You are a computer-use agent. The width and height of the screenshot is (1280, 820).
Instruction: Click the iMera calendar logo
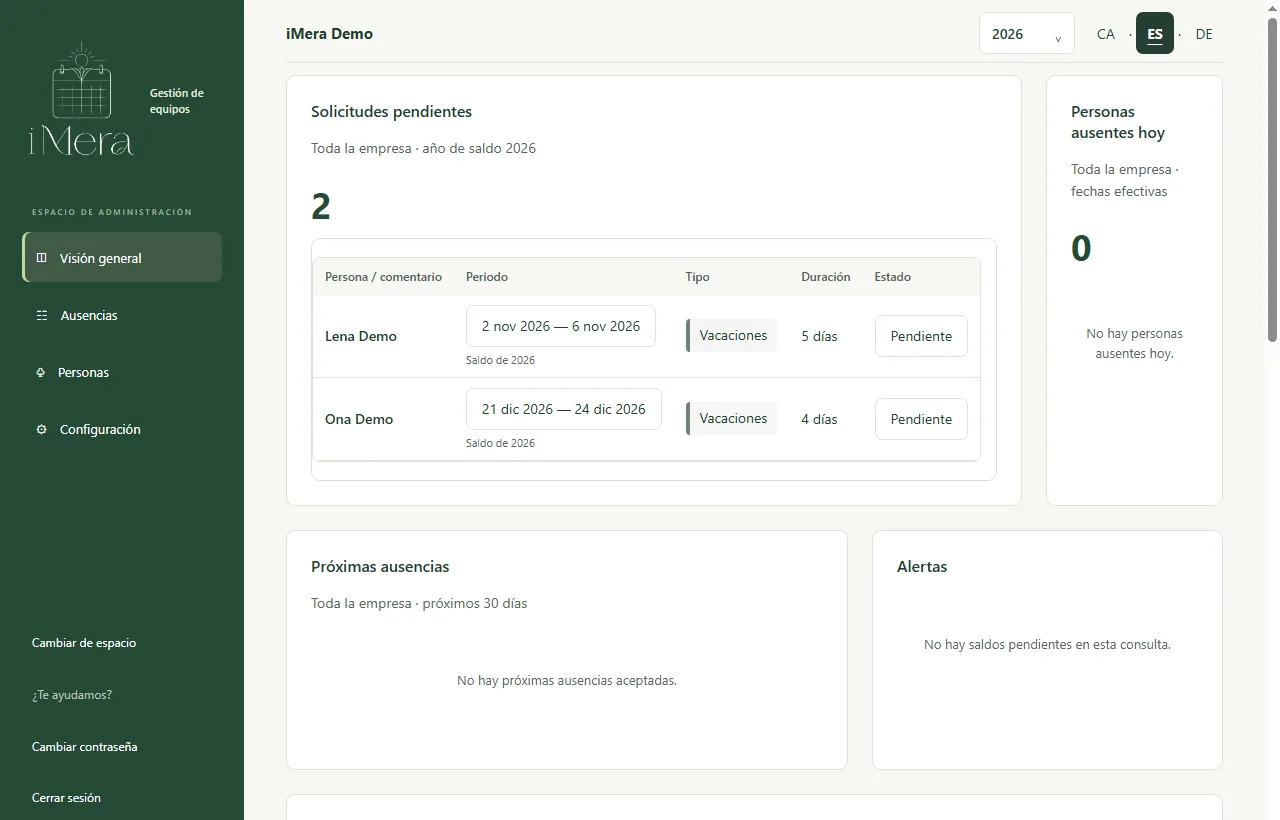[x=81, y=99]
